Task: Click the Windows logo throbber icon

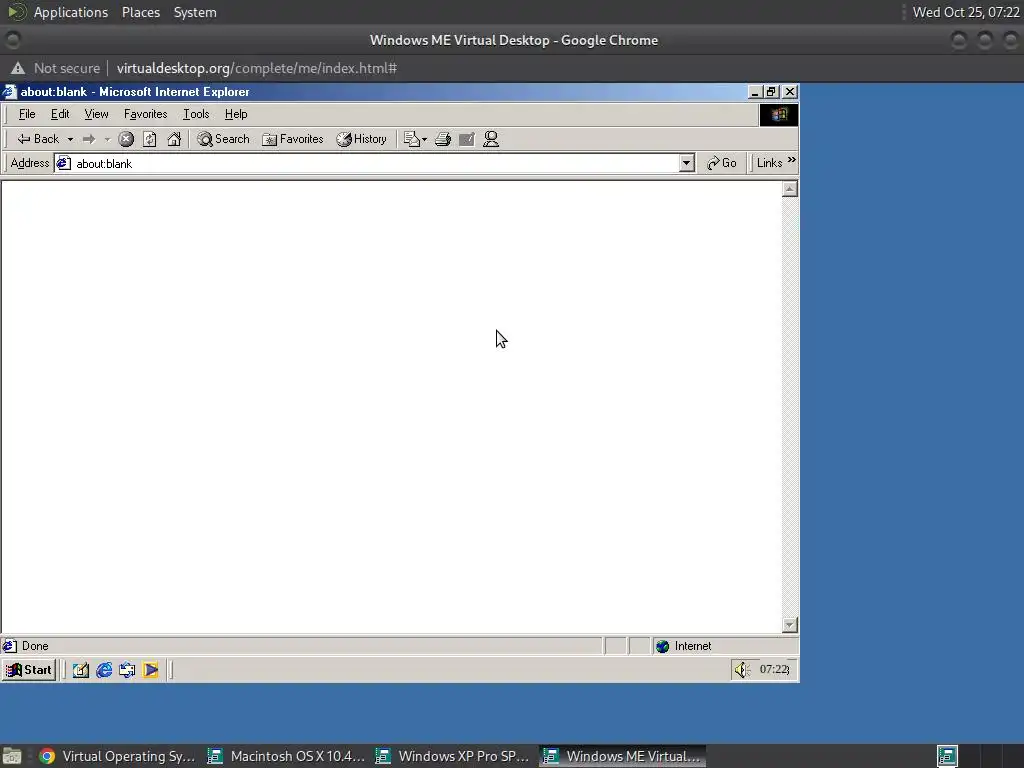Action: (778, 115)
